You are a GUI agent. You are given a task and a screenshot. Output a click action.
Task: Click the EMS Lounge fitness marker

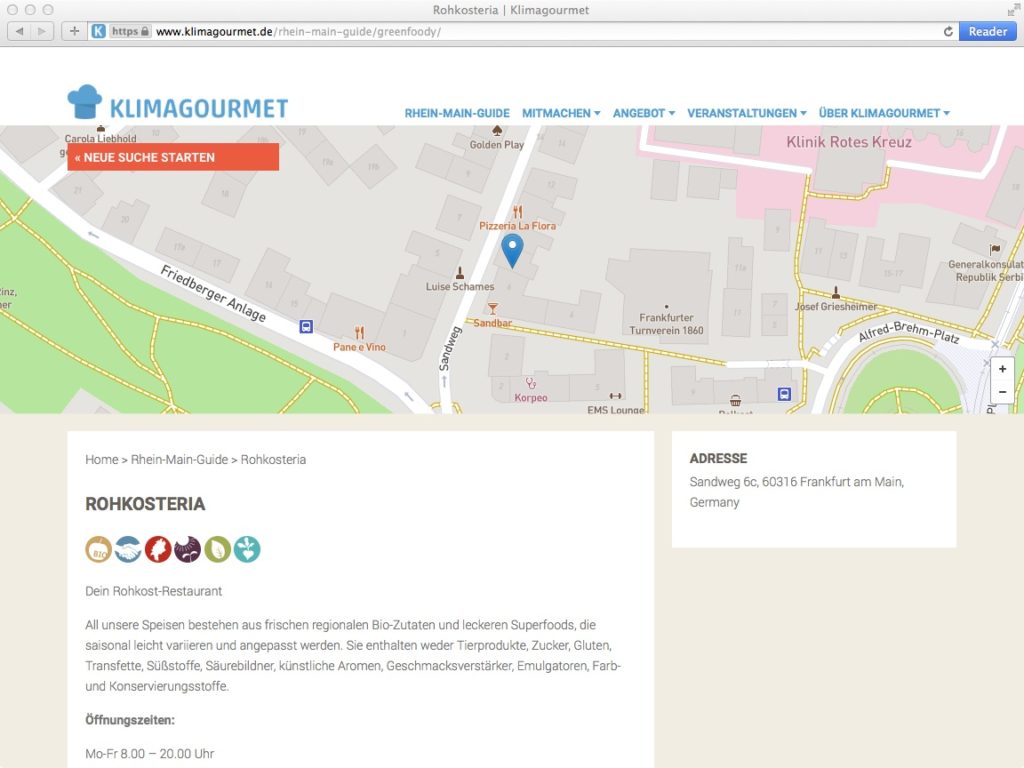tap(615, 396)
